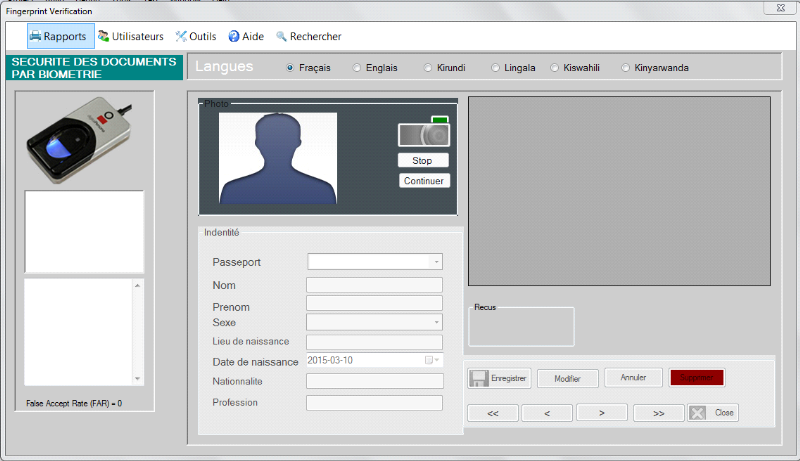Go to the last record with >>
This screenshot has width=800, height=461.
click(x=659, y=413)
